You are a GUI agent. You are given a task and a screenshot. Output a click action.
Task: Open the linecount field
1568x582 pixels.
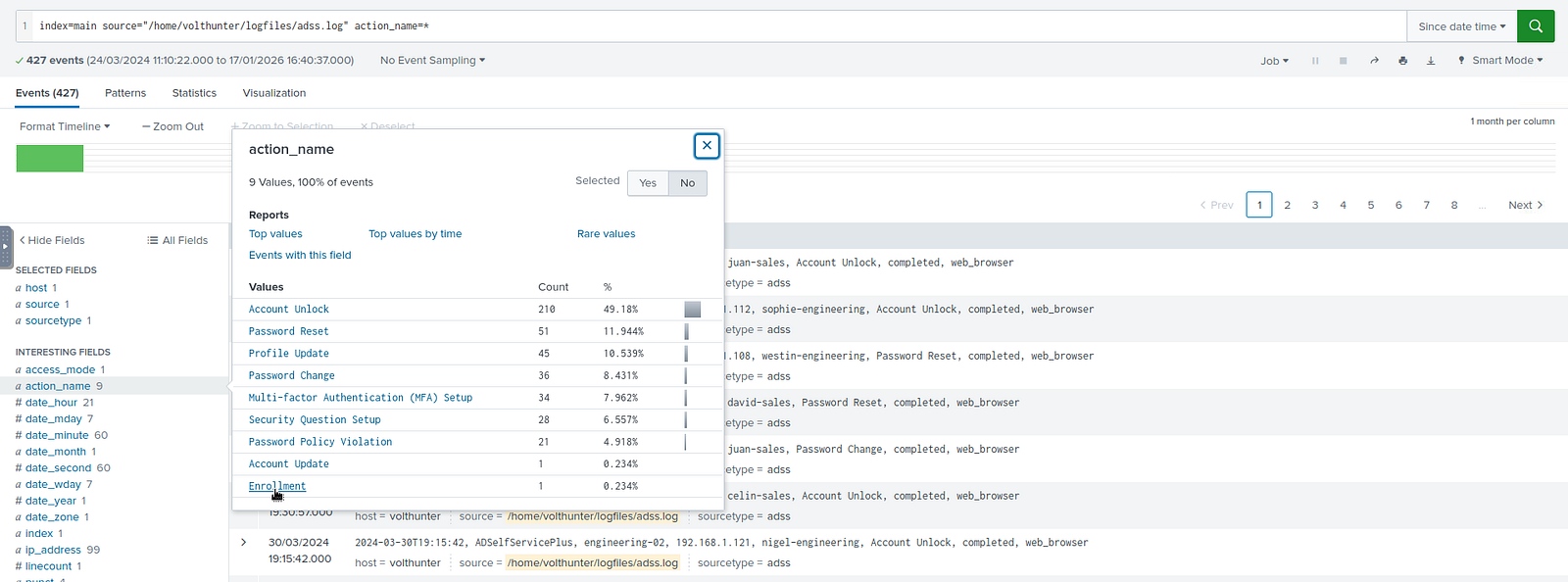(x=49, y=566)
